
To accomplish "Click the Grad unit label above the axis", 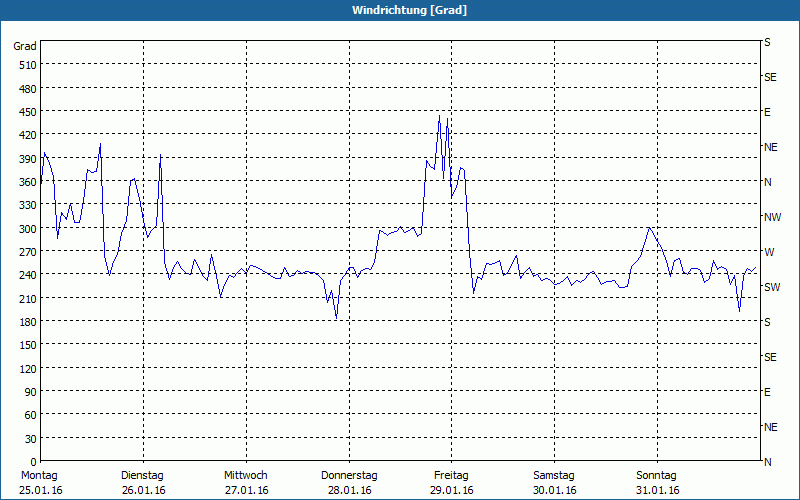I will 25,46.
